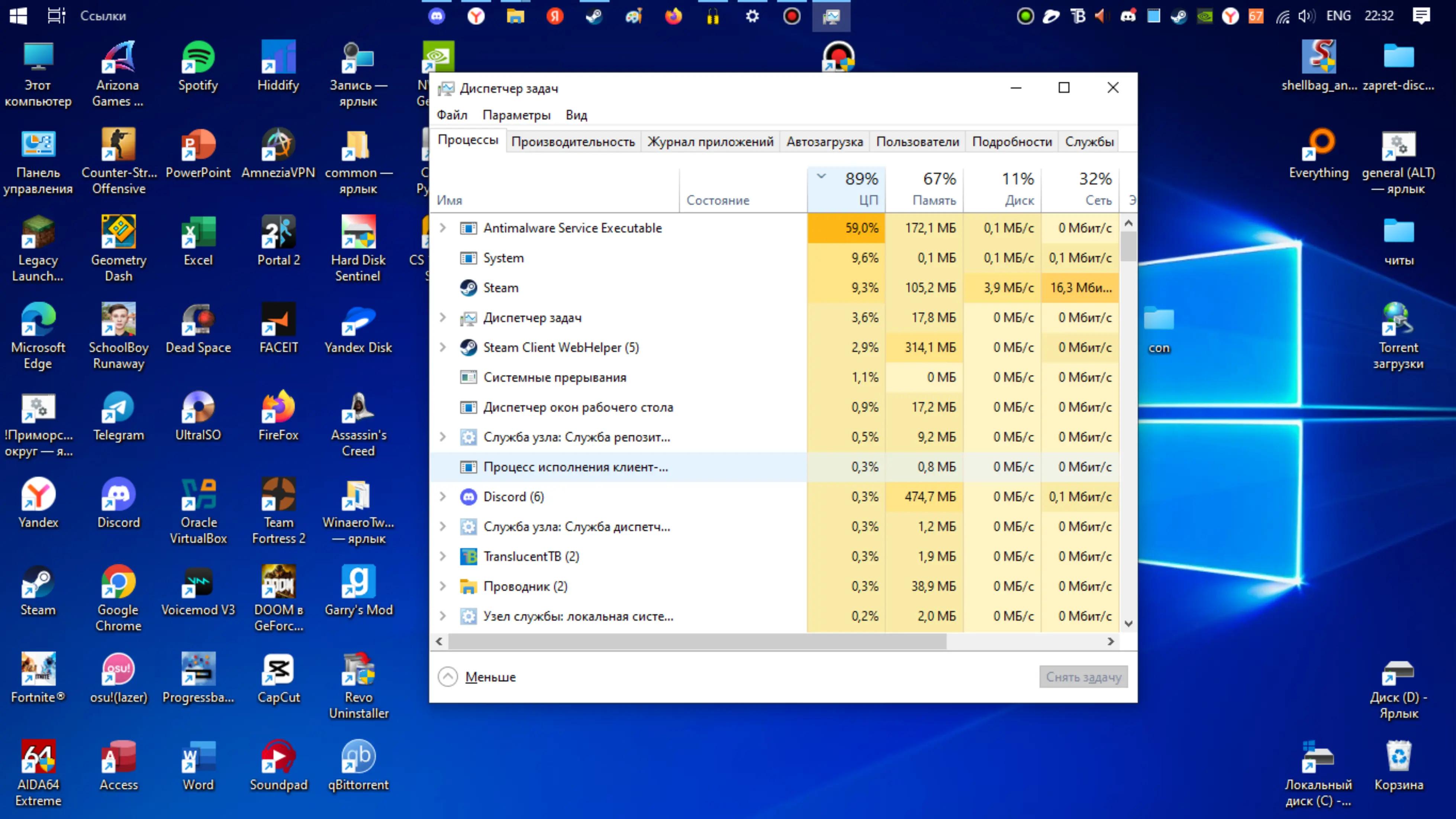Screen dimensions: 1456x819
Task: Expand Служба узла: Служба репозит... row
Action: coord(443,437)
